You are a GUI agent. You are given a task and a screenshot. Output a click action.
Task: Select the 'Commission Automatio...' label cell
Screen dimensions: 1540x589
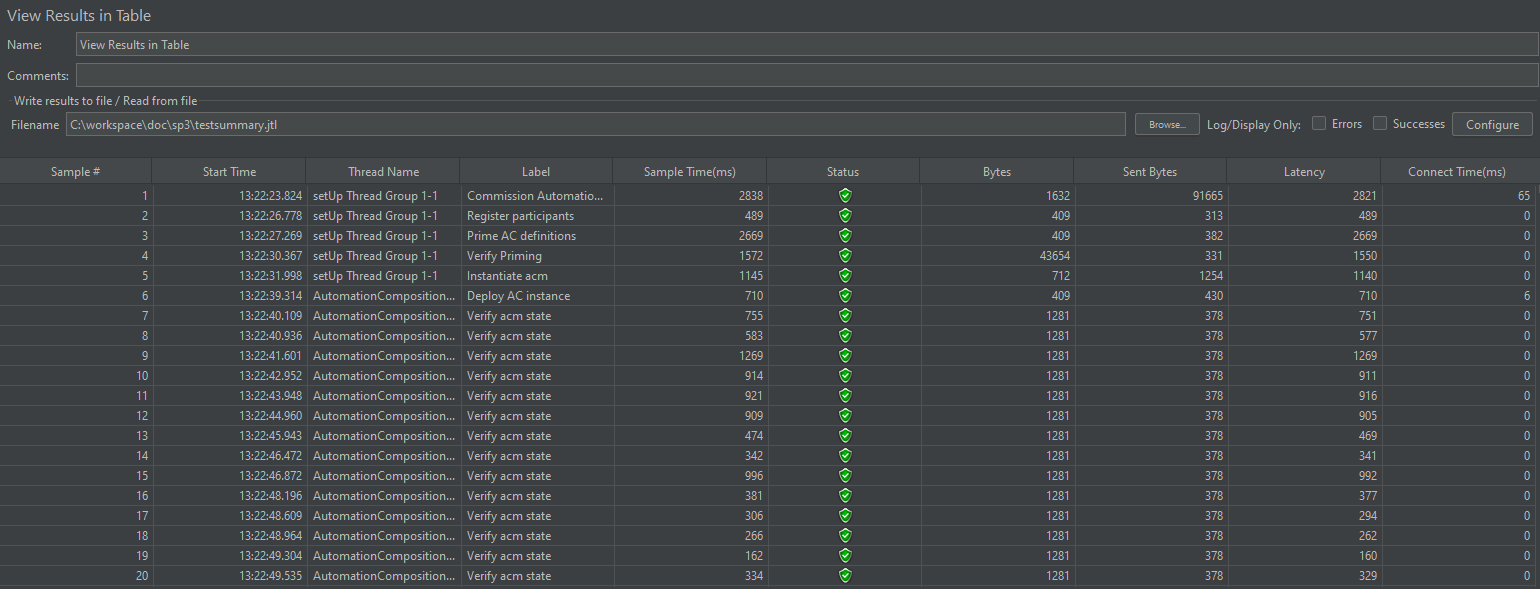pos(536,196)
